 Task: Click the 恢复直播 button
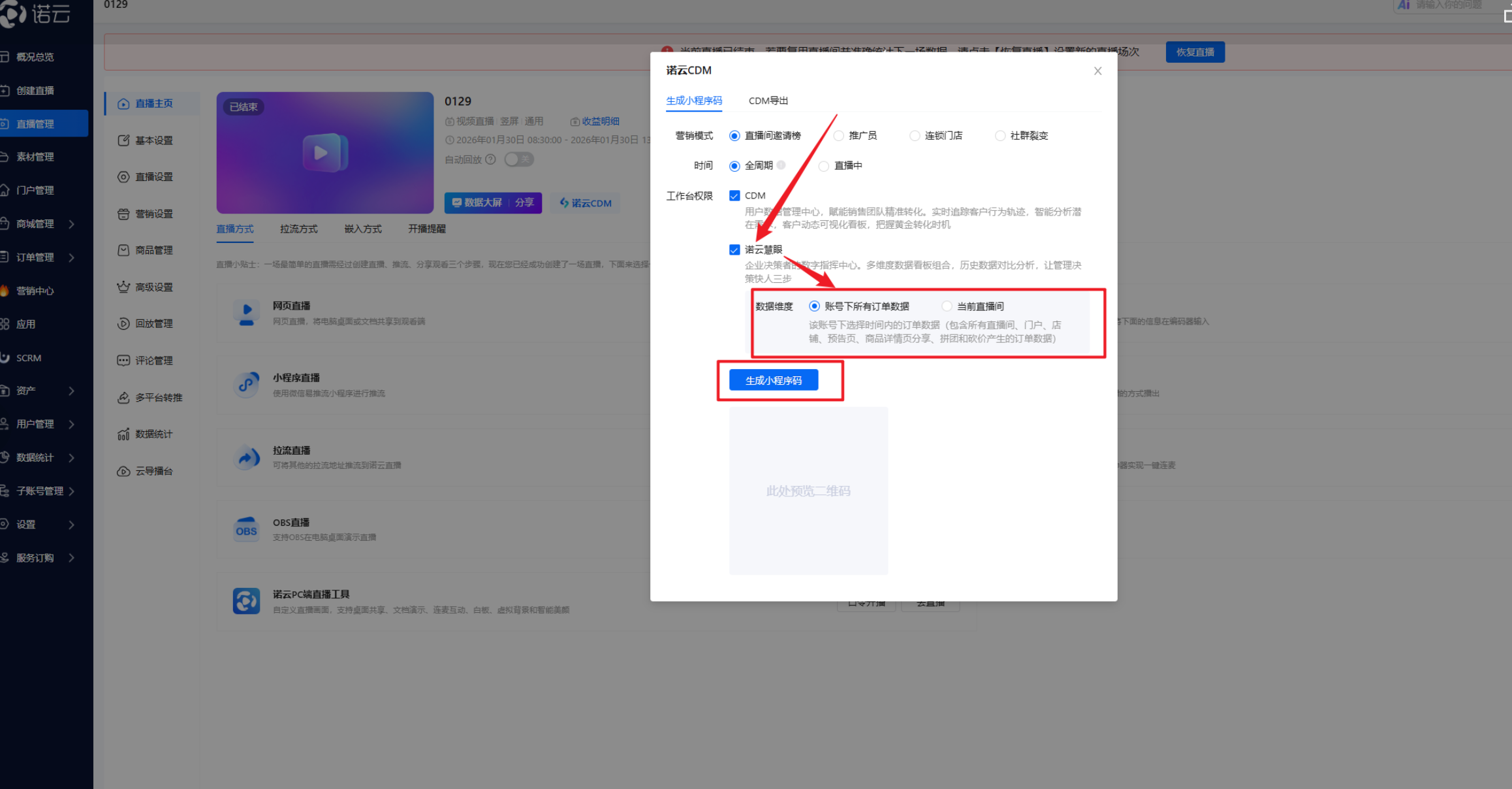[1195, 52]
